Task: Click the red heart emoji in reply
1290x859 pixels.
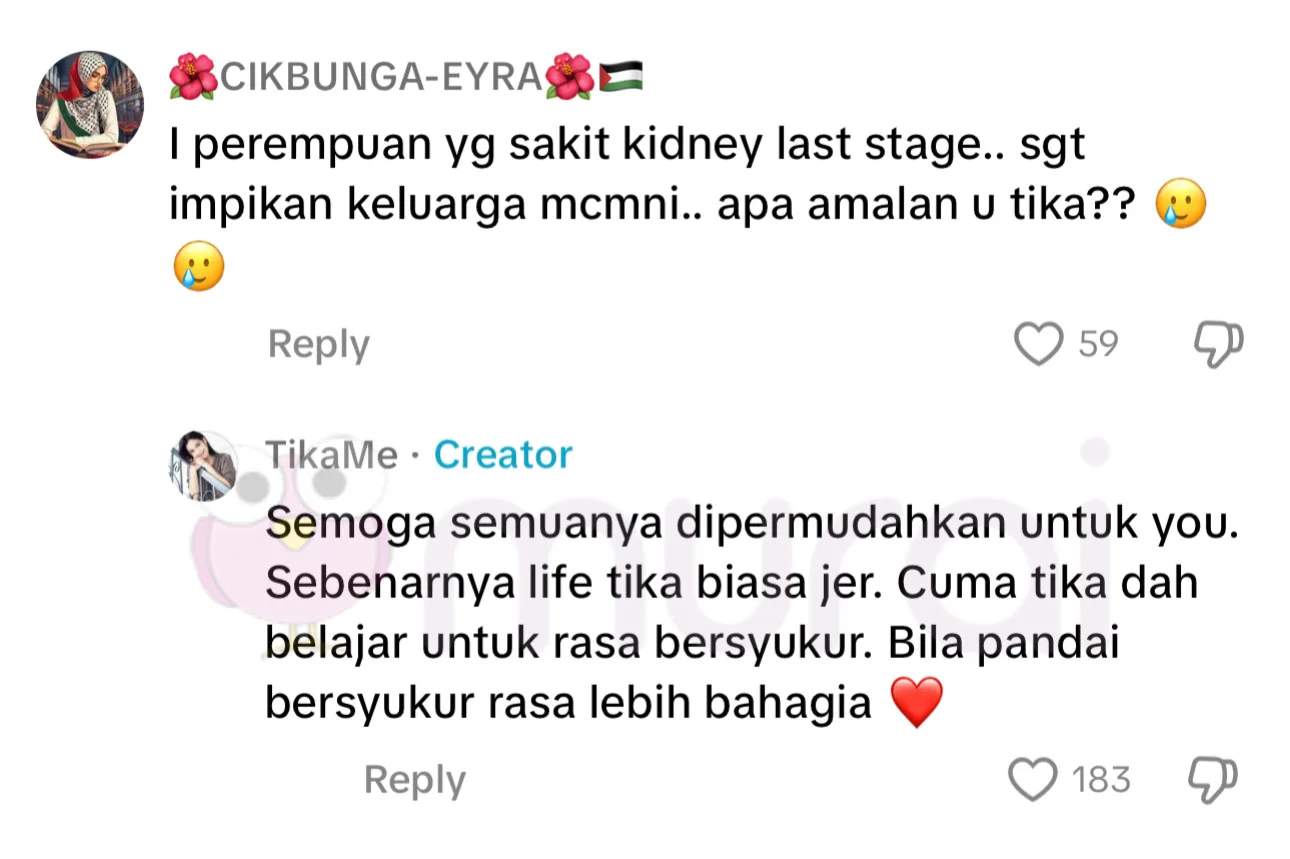Action: click(916, 703)
